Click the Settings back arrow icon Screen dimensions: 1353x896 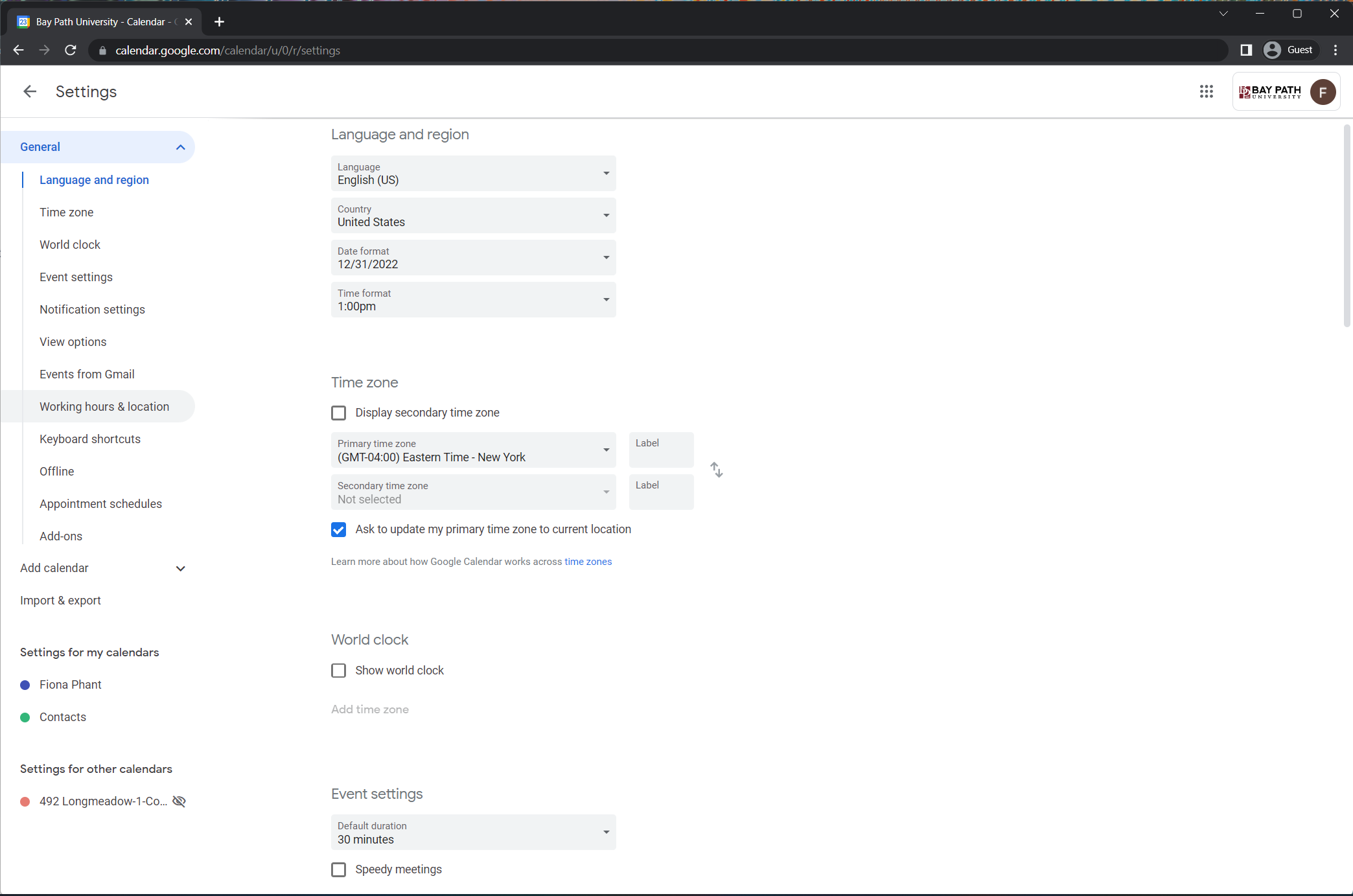(30, 91)
